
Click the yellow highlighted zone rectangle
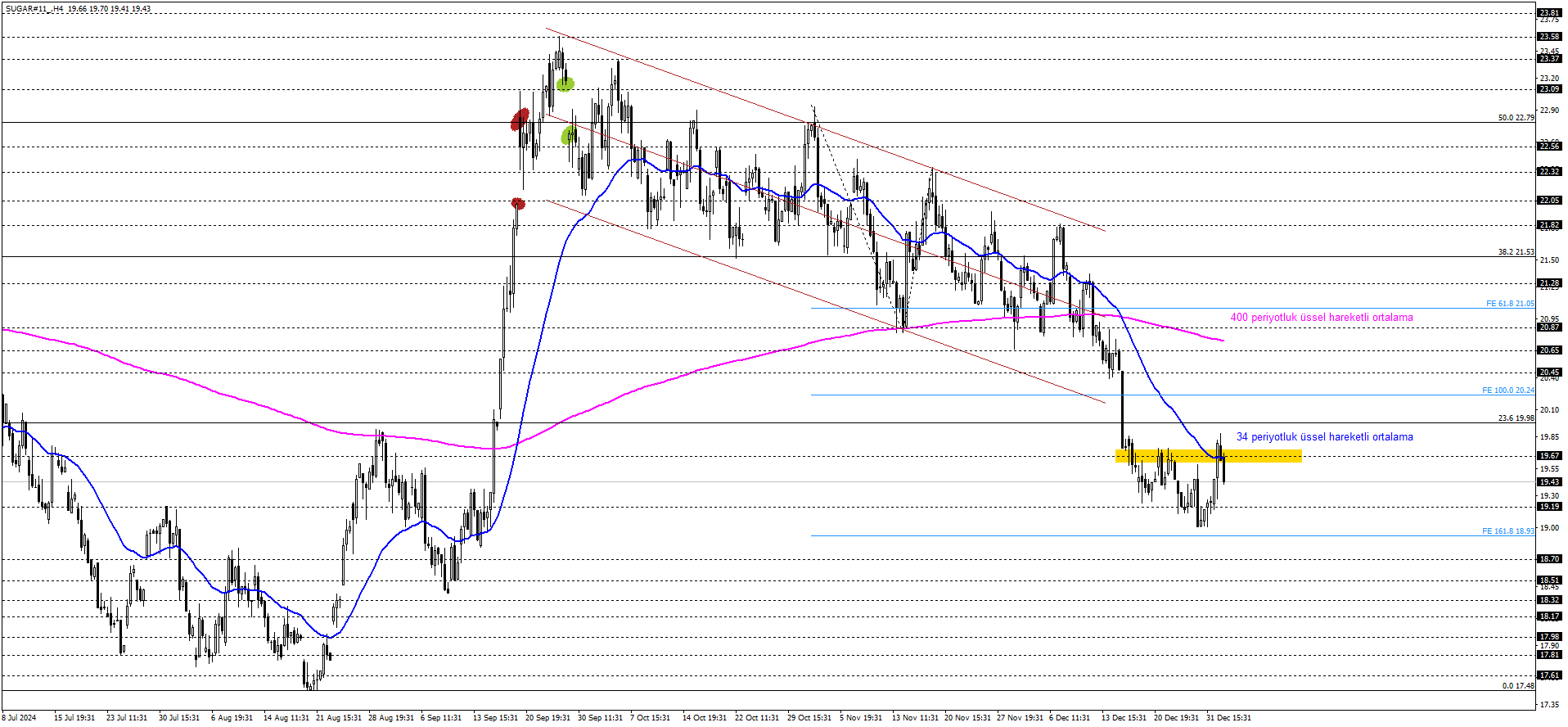(x=1208, y=456)
